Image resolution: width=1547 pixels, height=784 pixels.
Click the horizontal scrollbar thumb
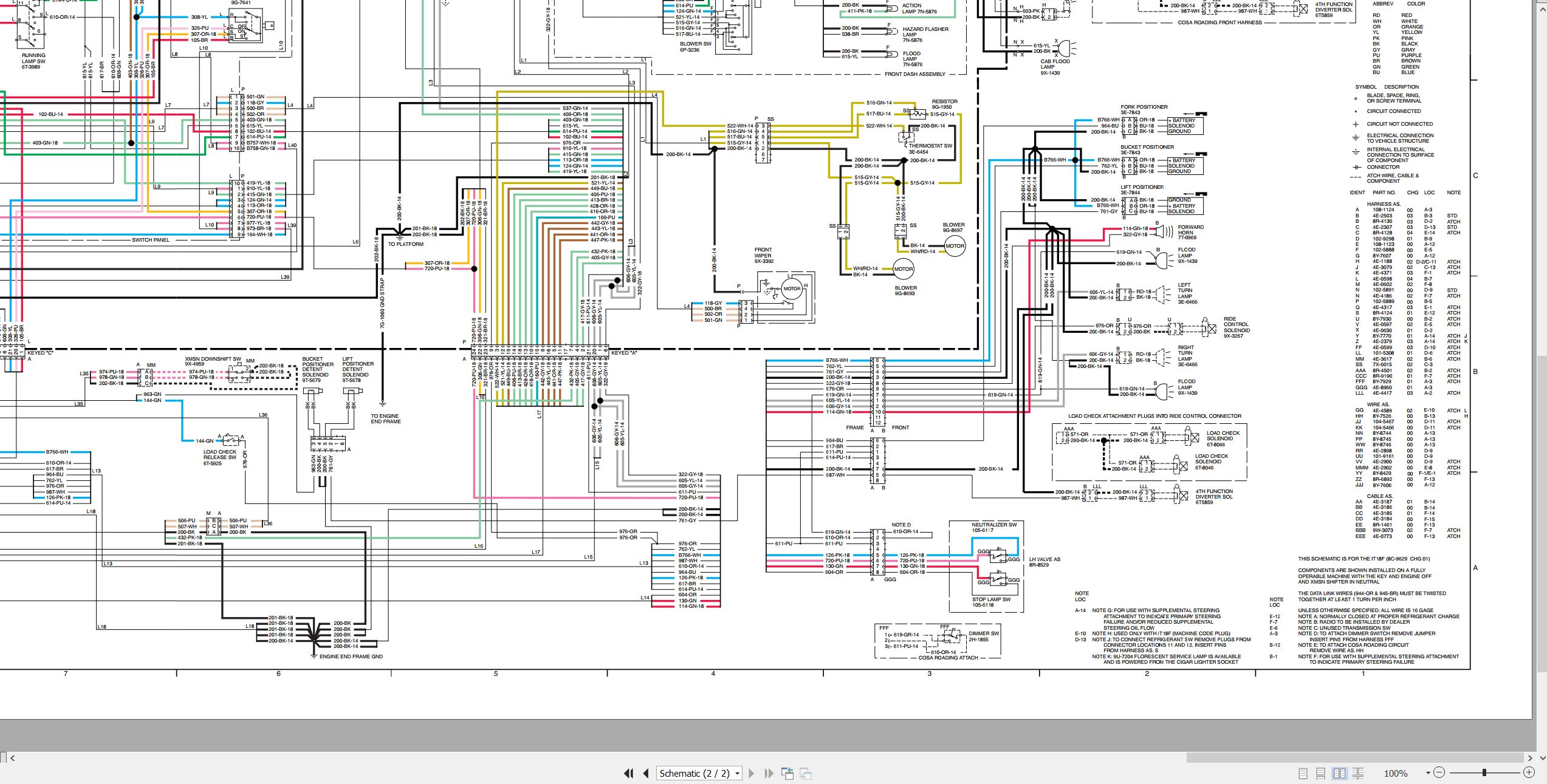1354,758
